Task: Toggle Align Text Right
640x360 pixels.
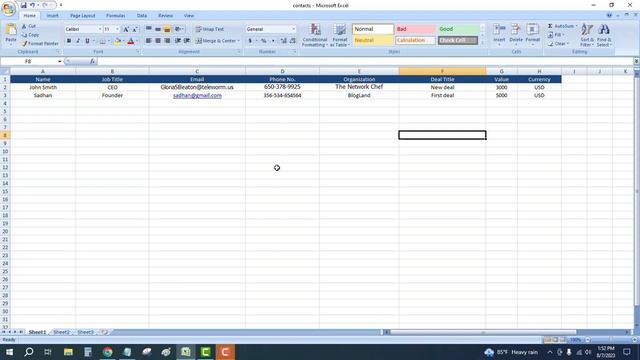Action: 167,41
